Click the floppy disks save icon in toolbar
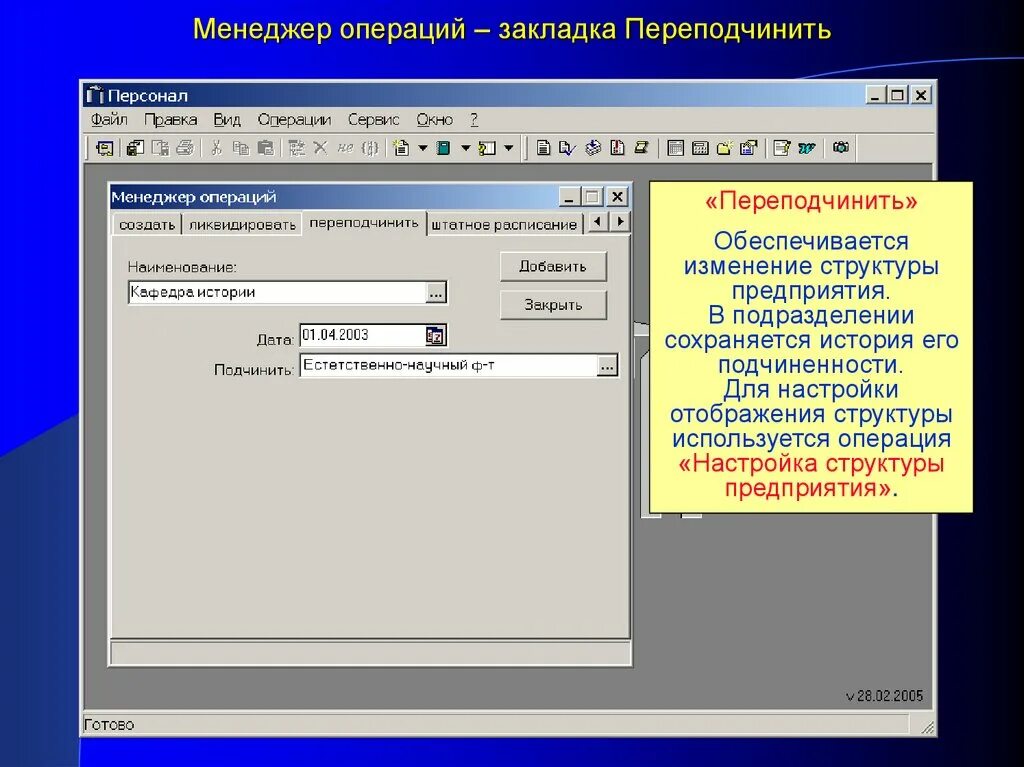This screenshot has height=767, width=1024. click(135, 148)
